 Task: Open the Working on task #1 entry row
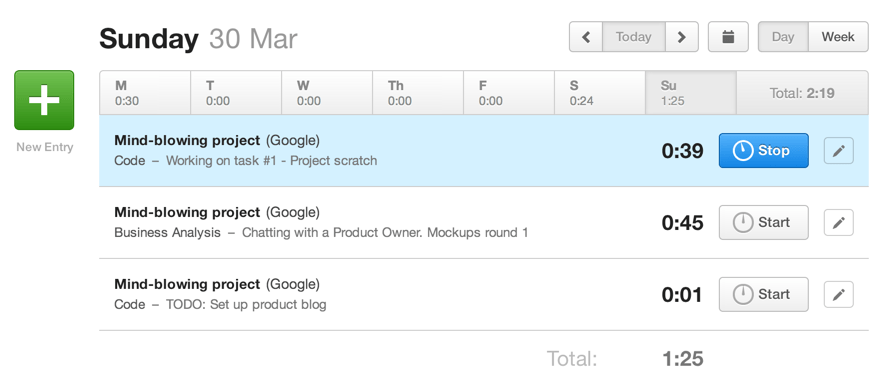click(484, 151)
